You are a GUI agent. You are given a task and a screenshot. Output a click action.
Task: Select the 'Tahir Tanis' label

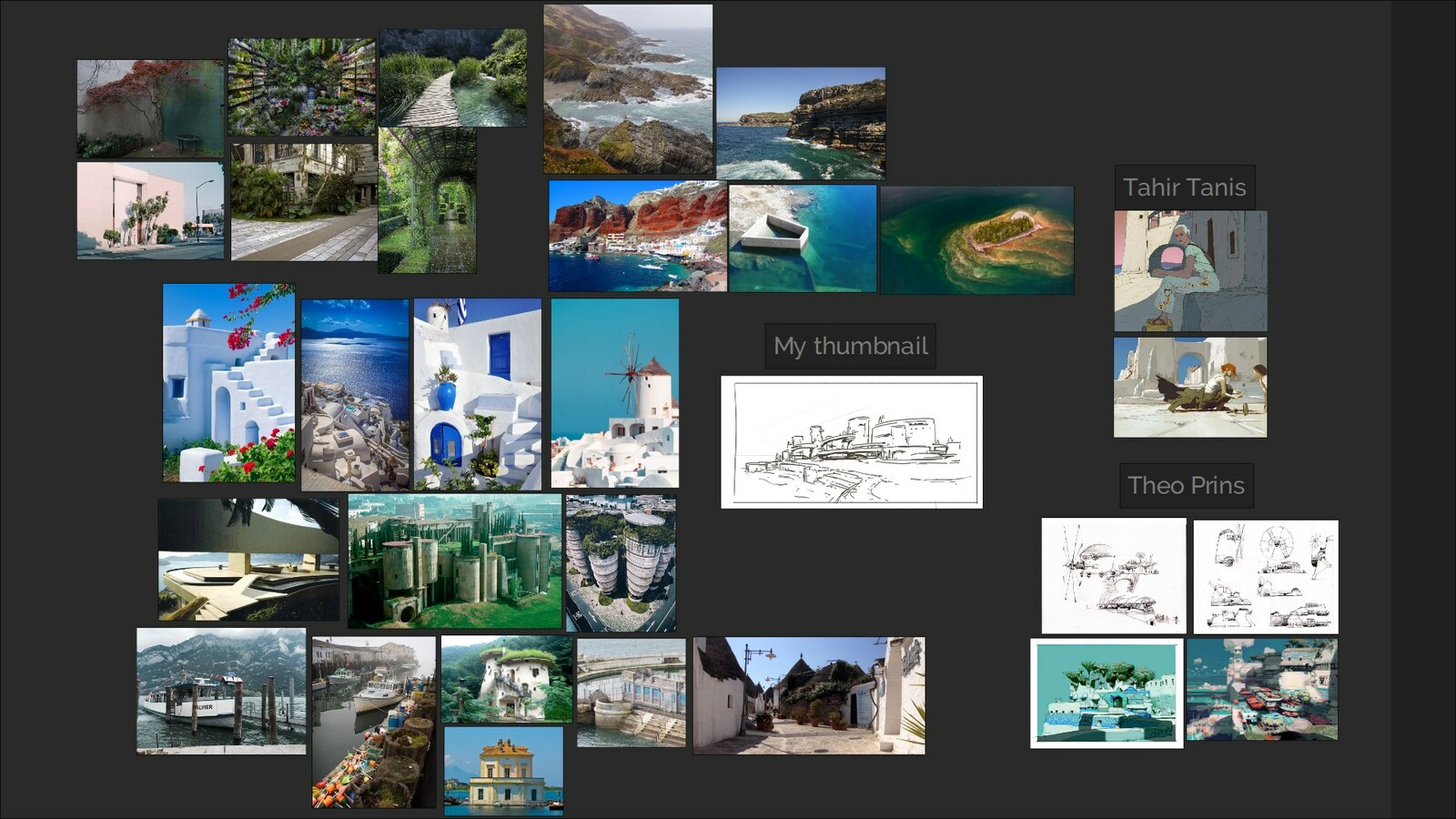(x=1185, y=187)
